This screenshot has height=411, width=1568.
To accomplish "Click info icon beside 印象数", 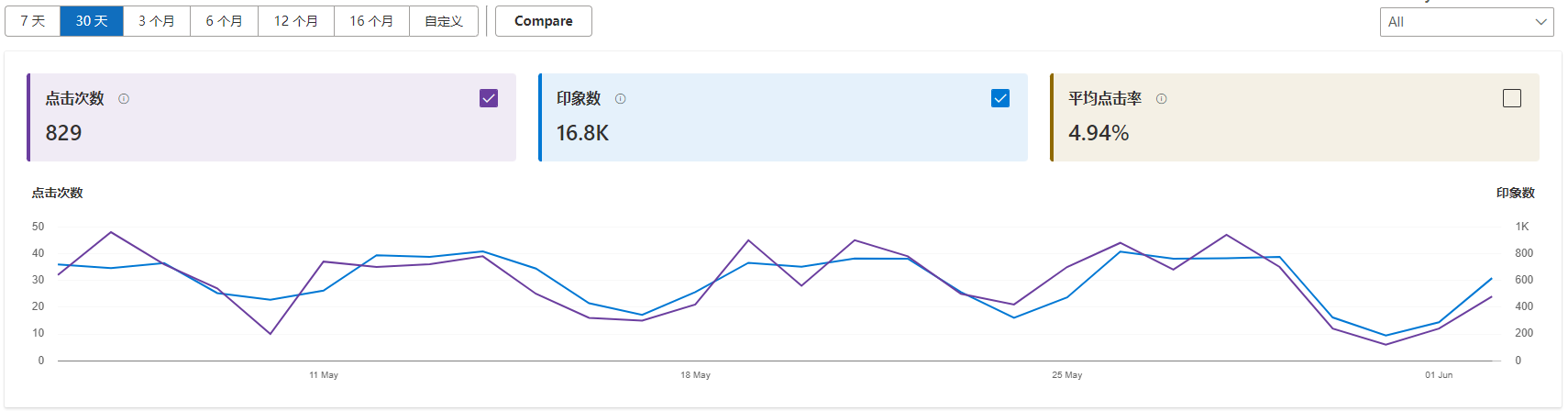I will pos(621,99).
